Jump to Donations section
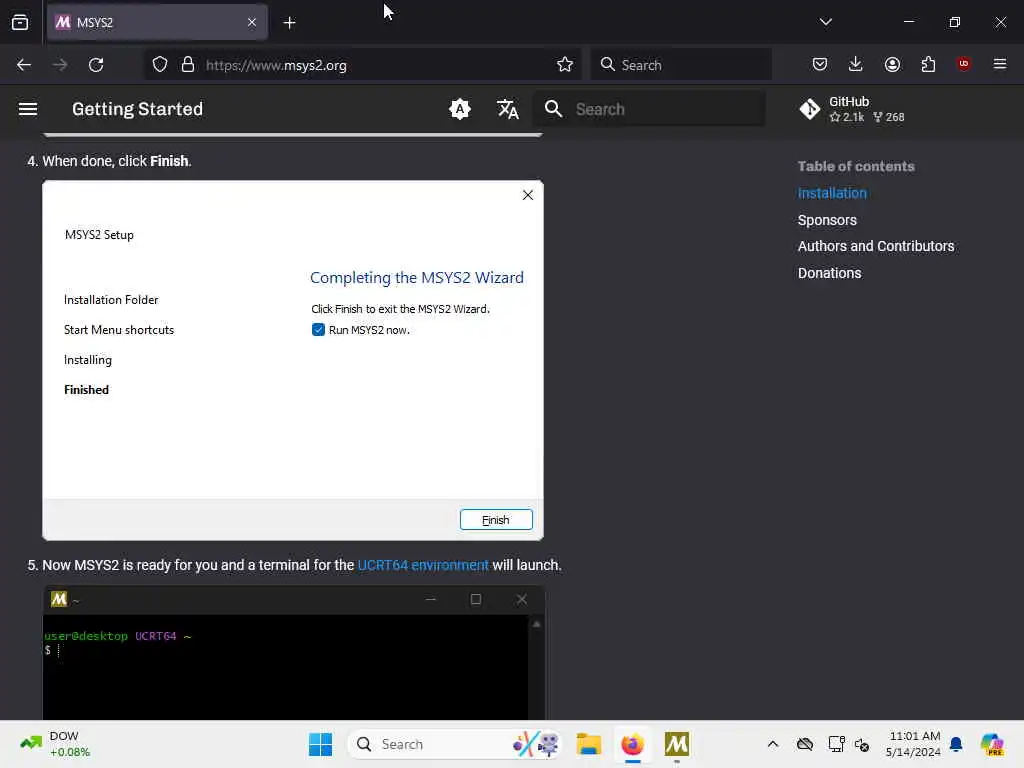This screenshot has width=1024, height=768. [829, 273]
